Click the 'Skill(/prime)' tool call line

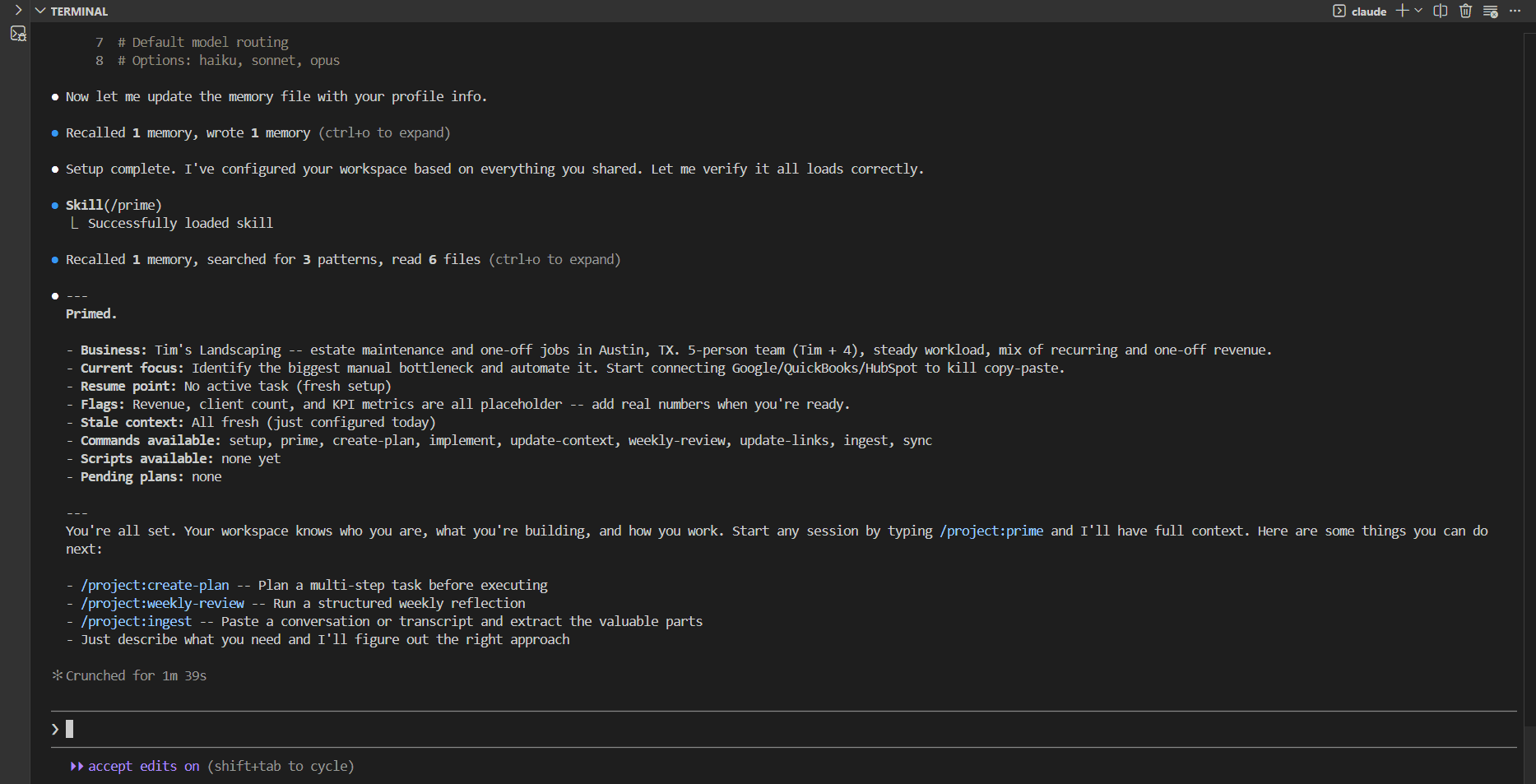click(114, 205)
